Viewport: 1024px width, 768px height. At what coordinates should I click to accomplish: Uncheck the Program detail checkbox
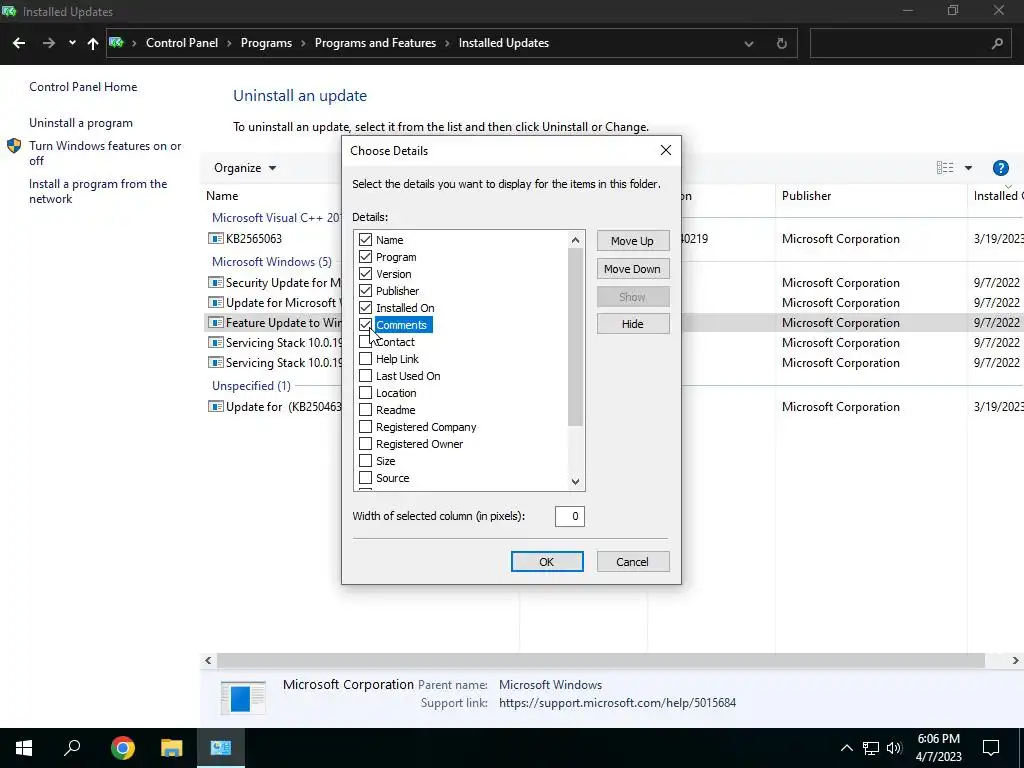(366, 257)
